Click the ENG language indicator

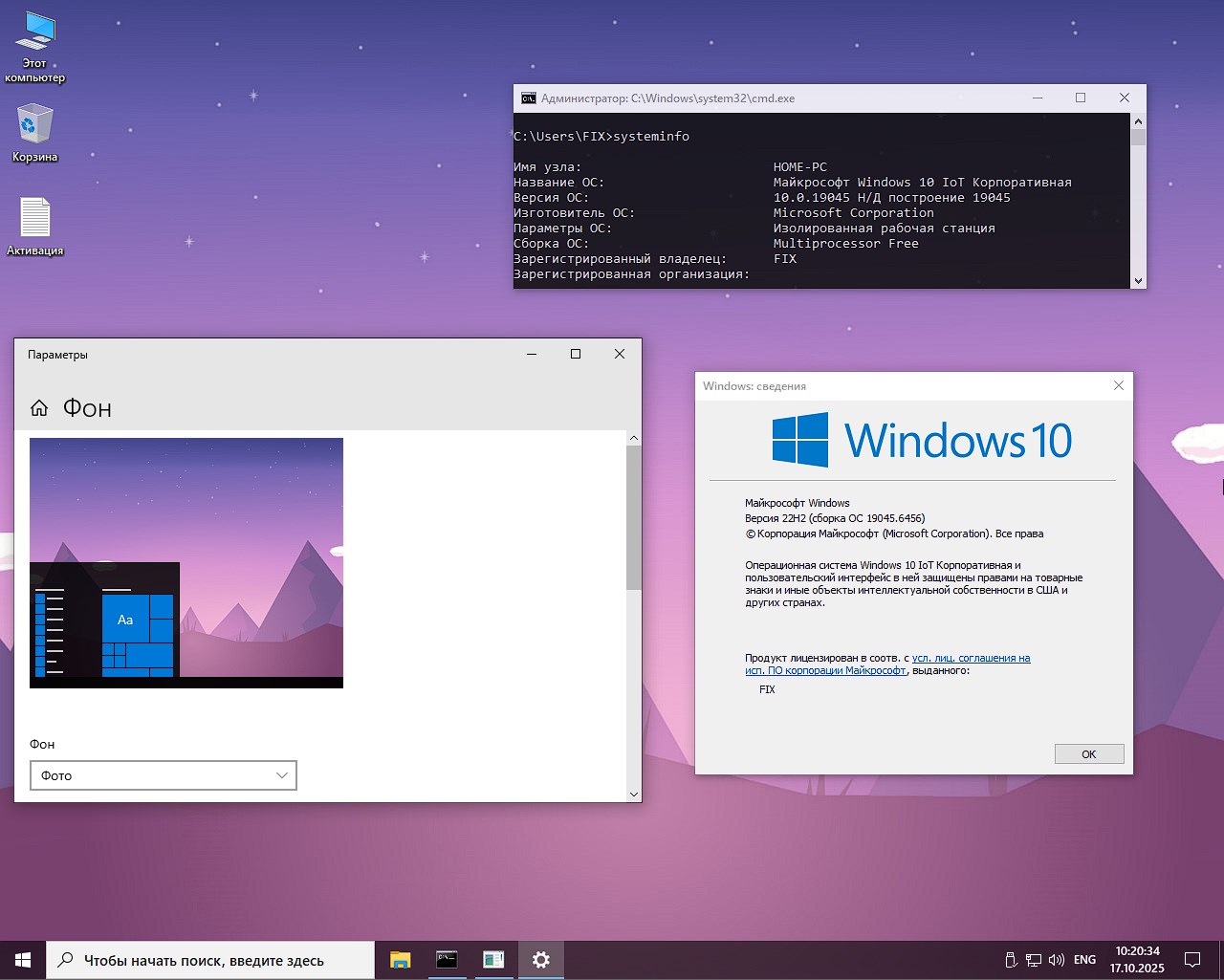click(x=1084, y=960)
